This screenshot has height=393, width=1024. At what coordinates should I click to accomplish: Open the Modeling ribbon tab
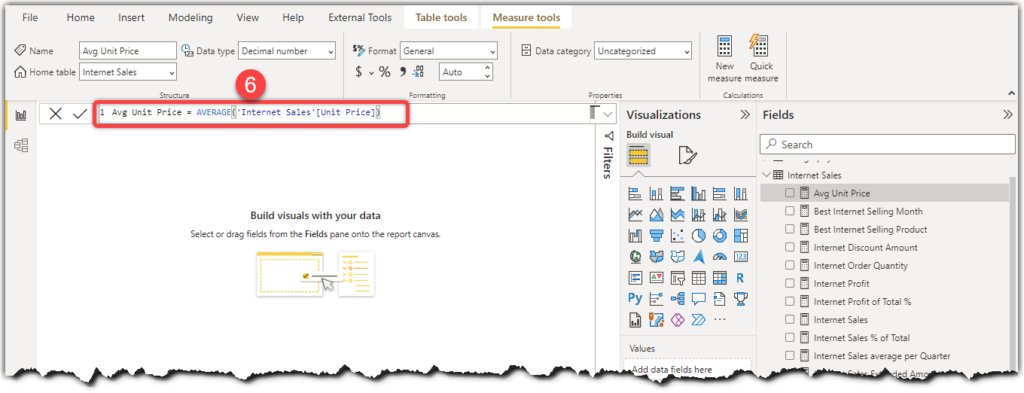(x=191, y=18)
